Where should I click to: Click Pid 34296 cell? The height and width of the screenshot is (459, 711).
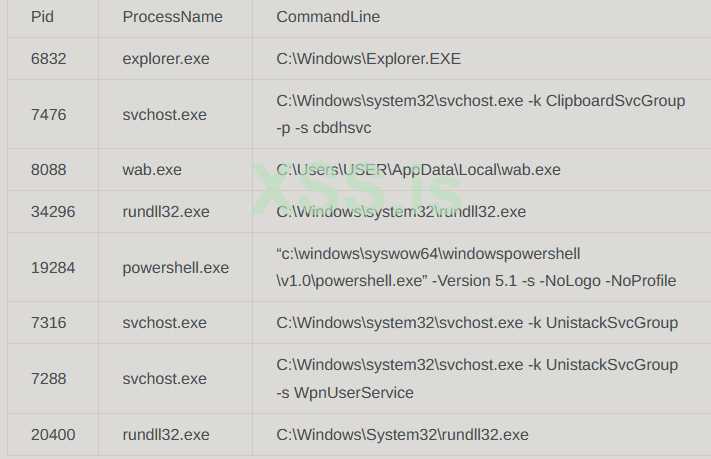[x=53, y=212]
